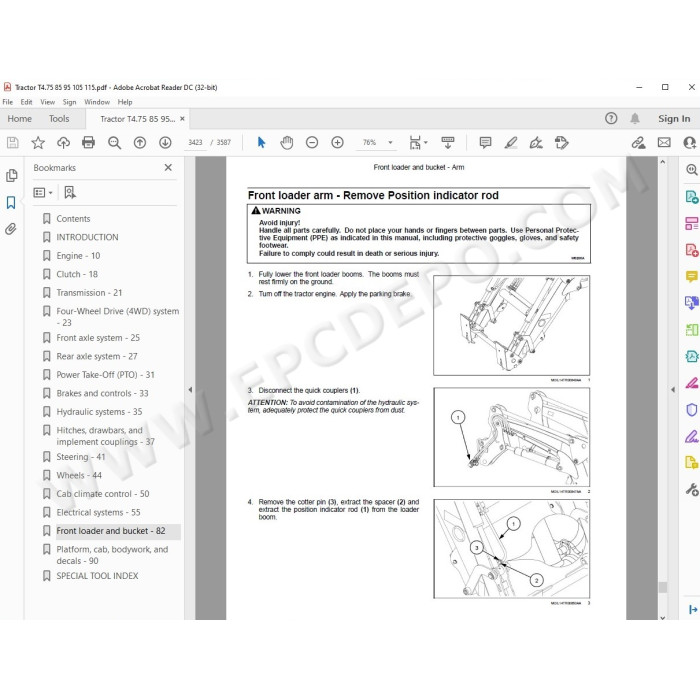Activate the selection arrow tool

pyautogui.click(x=261, y=142)
